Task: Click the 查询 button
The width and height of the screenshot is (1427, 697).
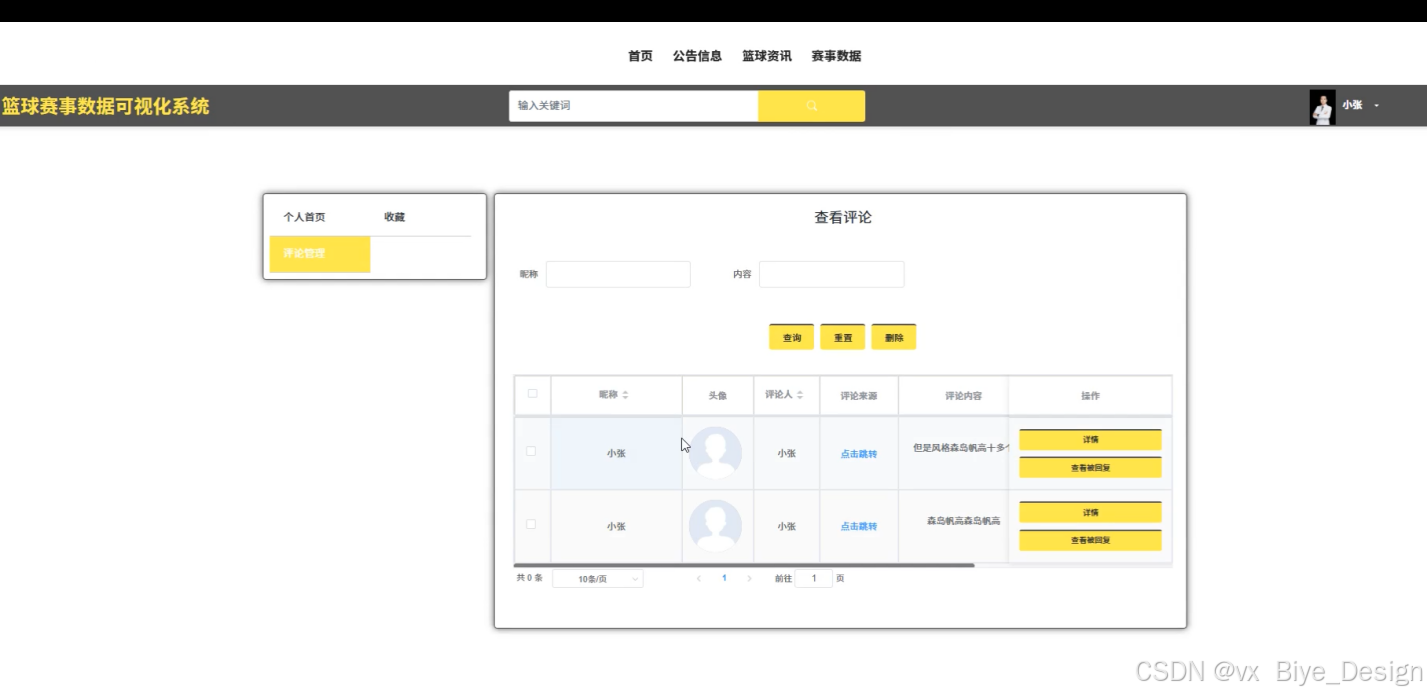Action: (x=792, y=337)
